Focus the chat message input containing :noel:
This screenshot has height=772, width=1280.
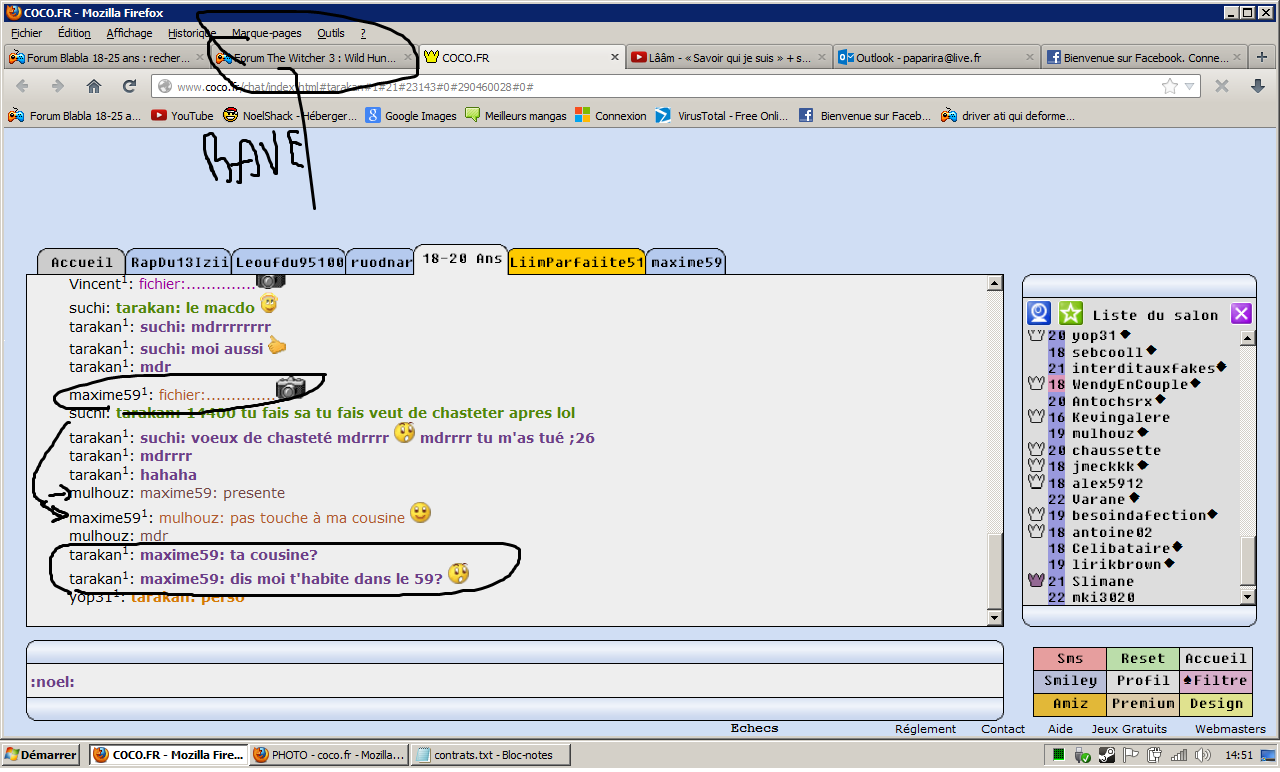[x=515, y=682]
